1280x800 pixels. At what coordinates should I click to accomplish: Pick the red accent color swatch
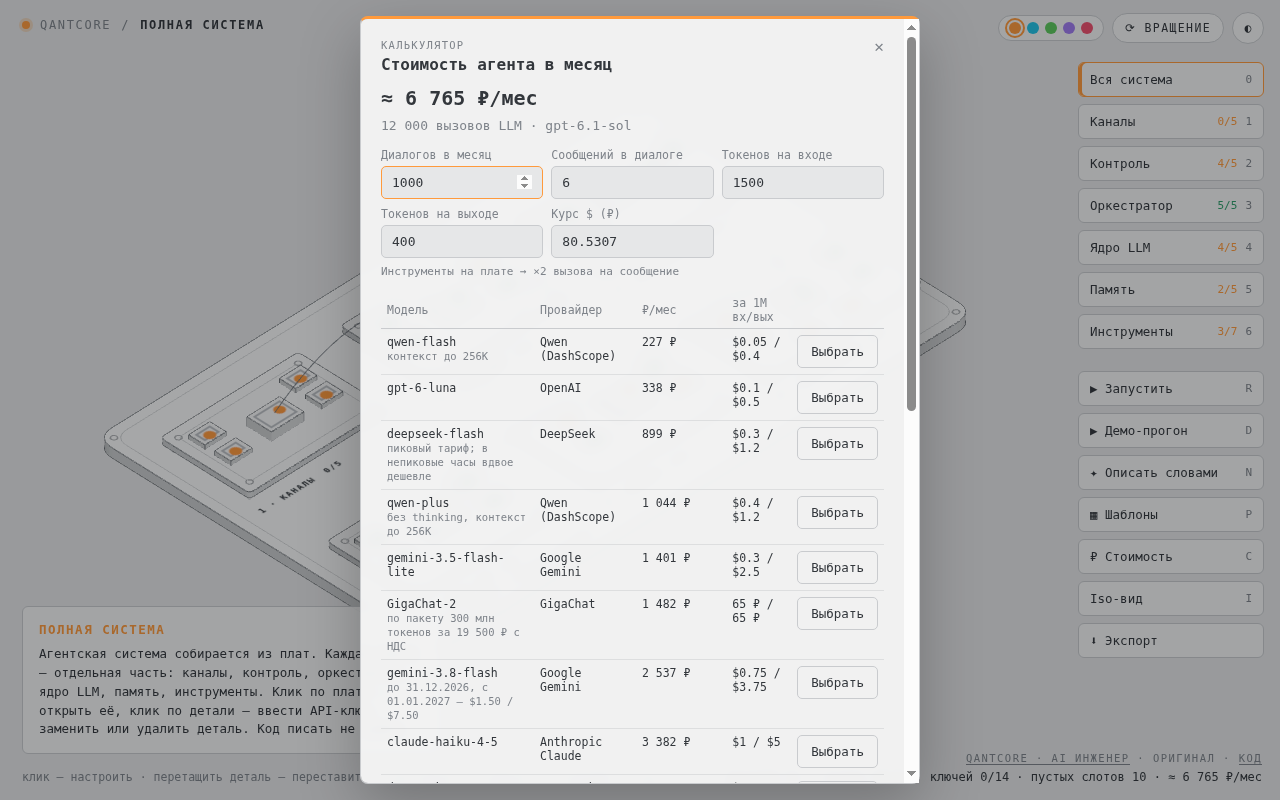tap(1087, 28)
